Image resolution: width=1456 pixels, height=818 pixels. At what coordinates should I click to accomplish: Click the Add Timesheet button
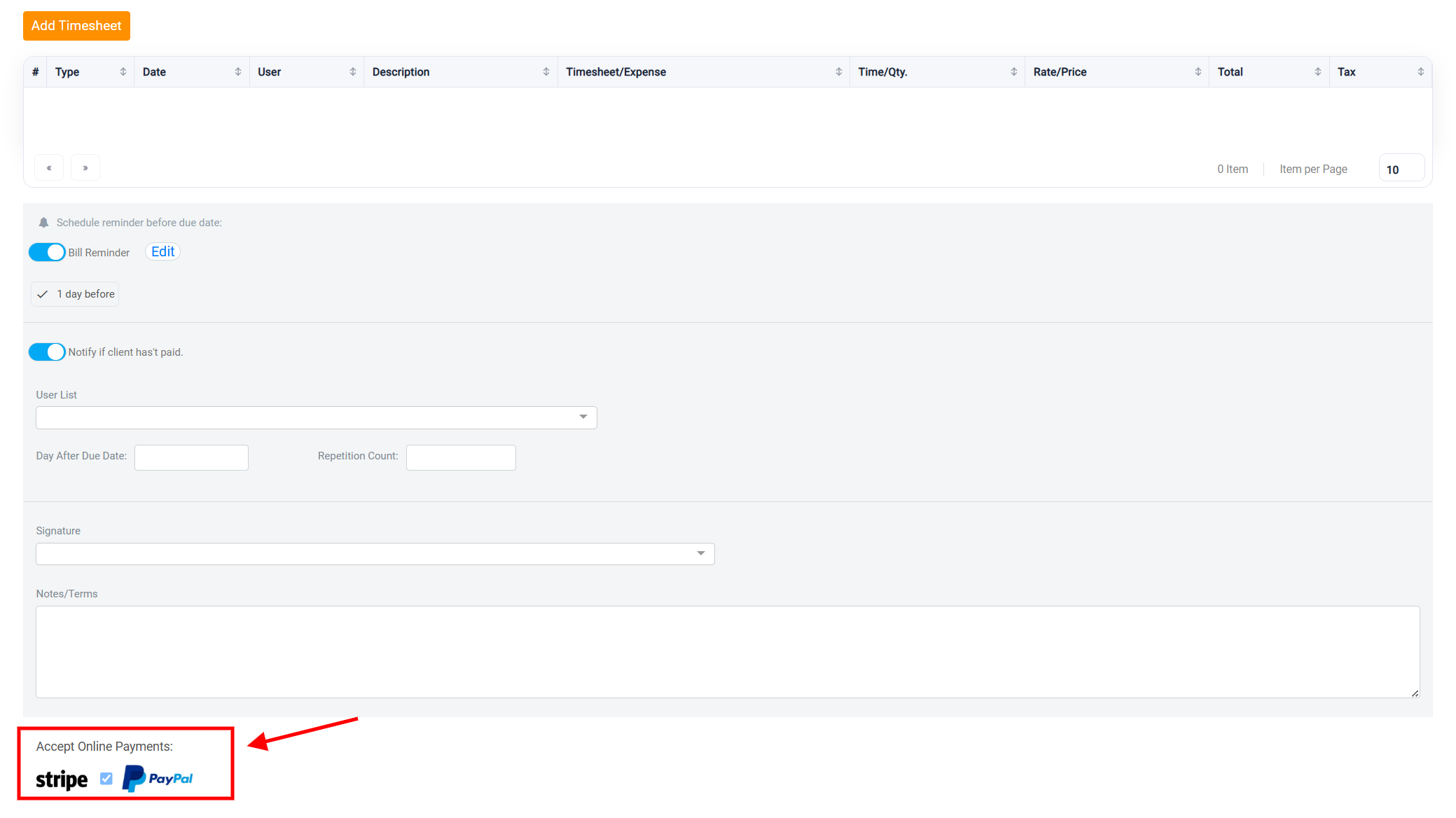tap(76, 26)
